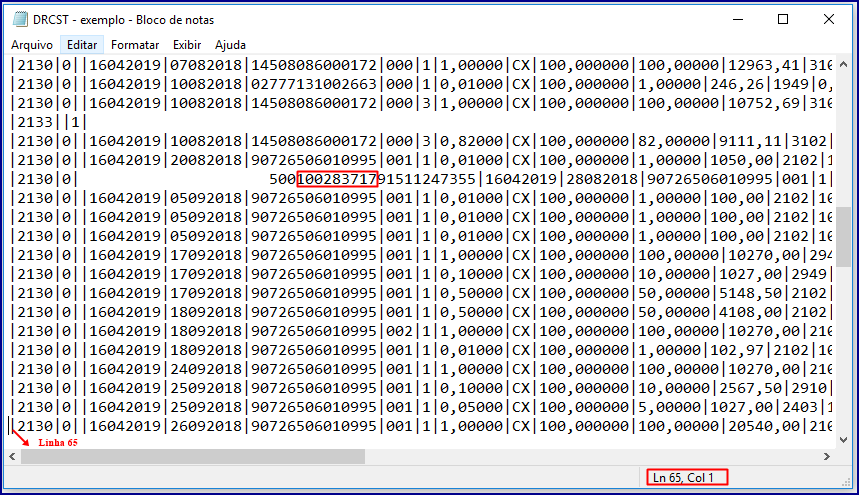Click the Notepad icon in title bar

pos(20,19)
